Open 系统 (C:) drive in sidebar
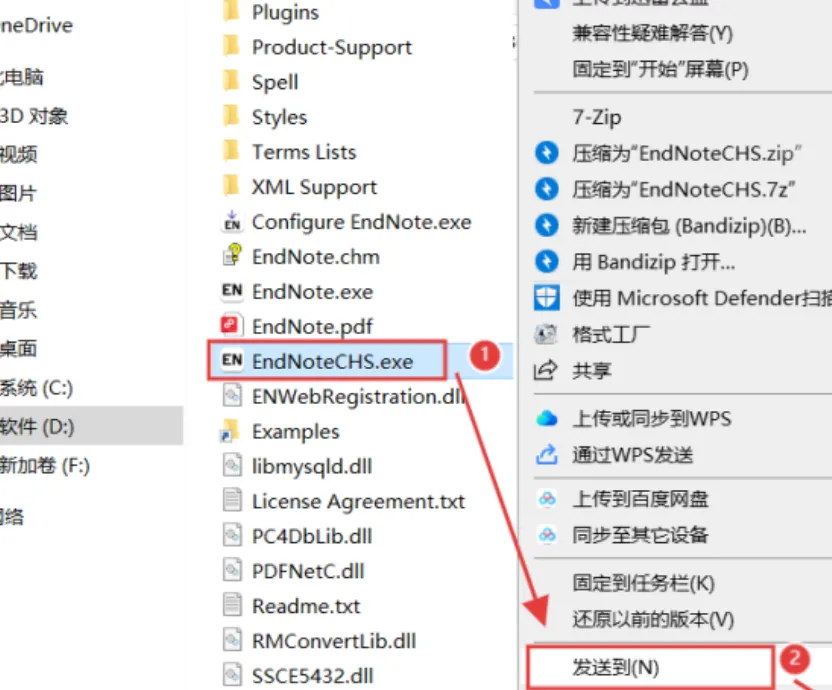The image size is (832, 690). (36, 388)
